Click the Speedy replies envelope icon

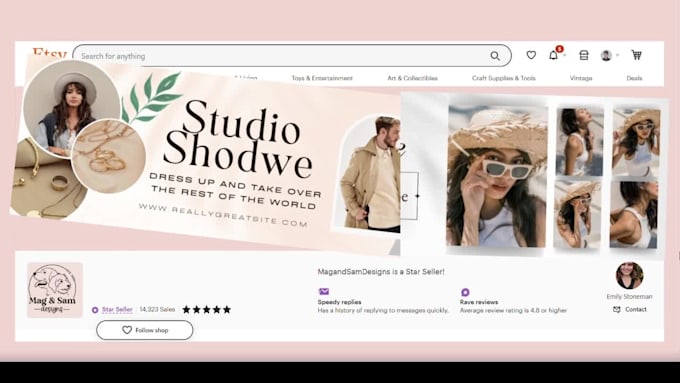(324, 291)
